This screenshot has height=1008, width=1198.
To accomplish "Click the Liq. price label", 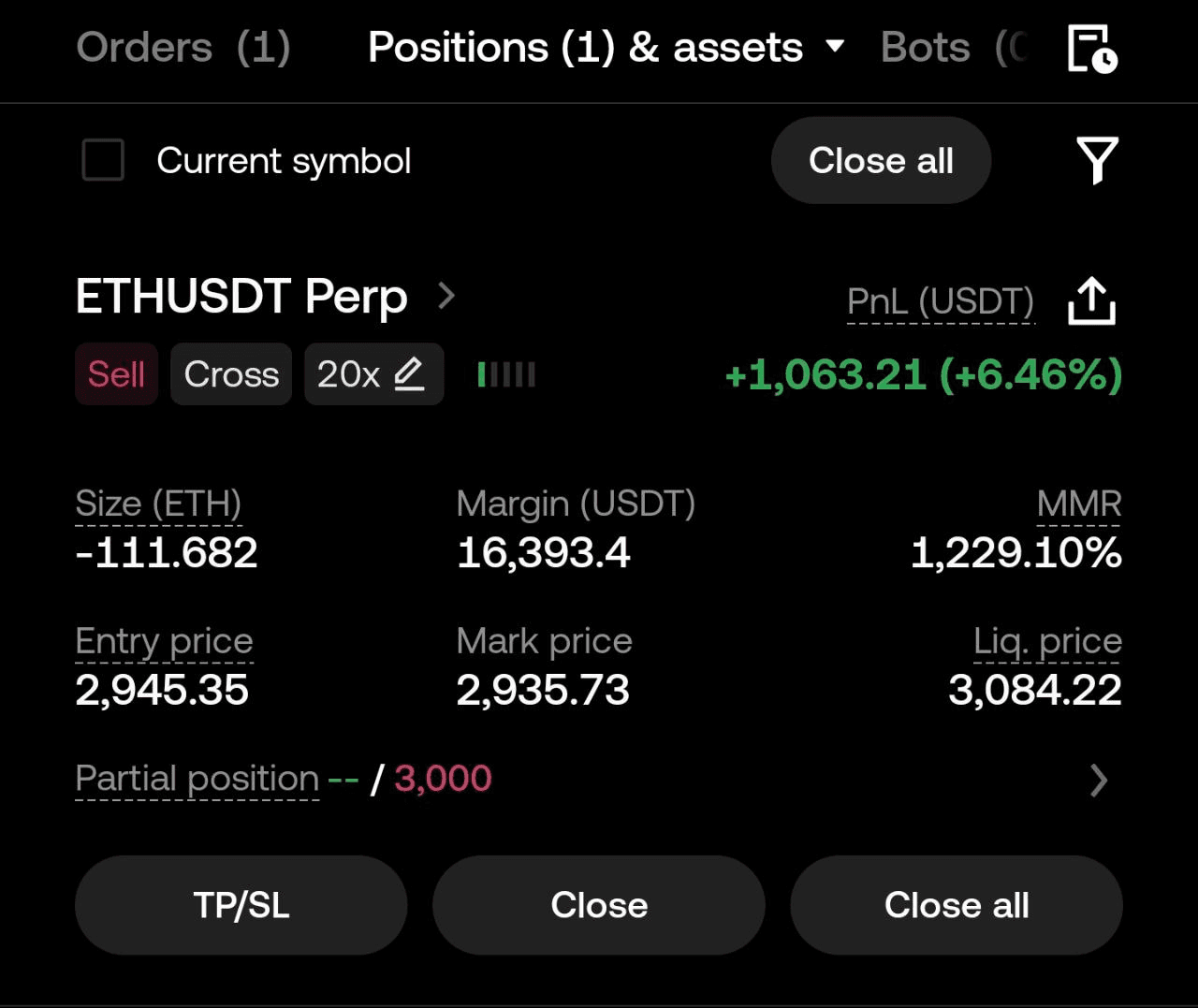I will (1047, 642).
